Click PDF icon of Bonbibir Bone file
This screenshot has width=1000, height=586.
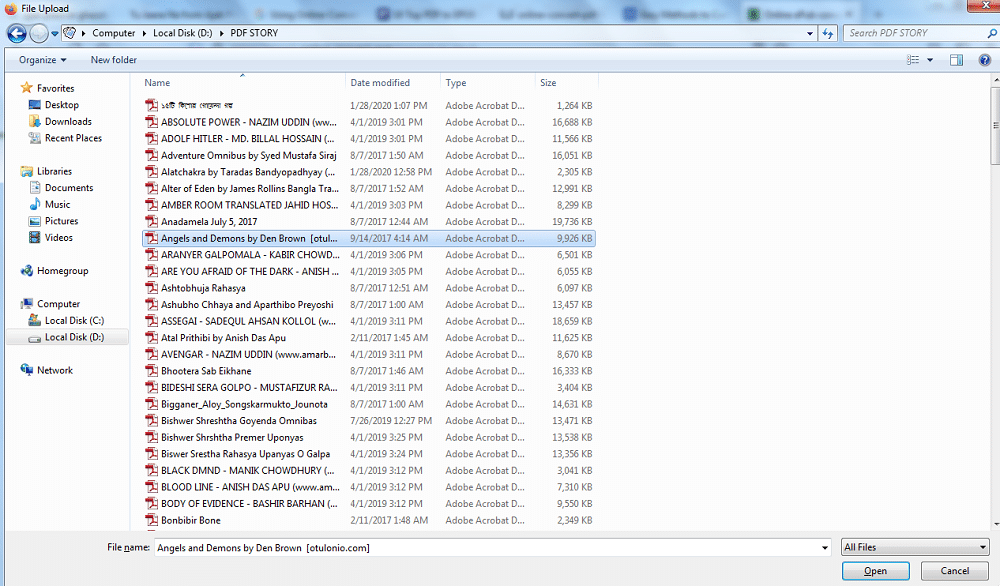(151, 520)
